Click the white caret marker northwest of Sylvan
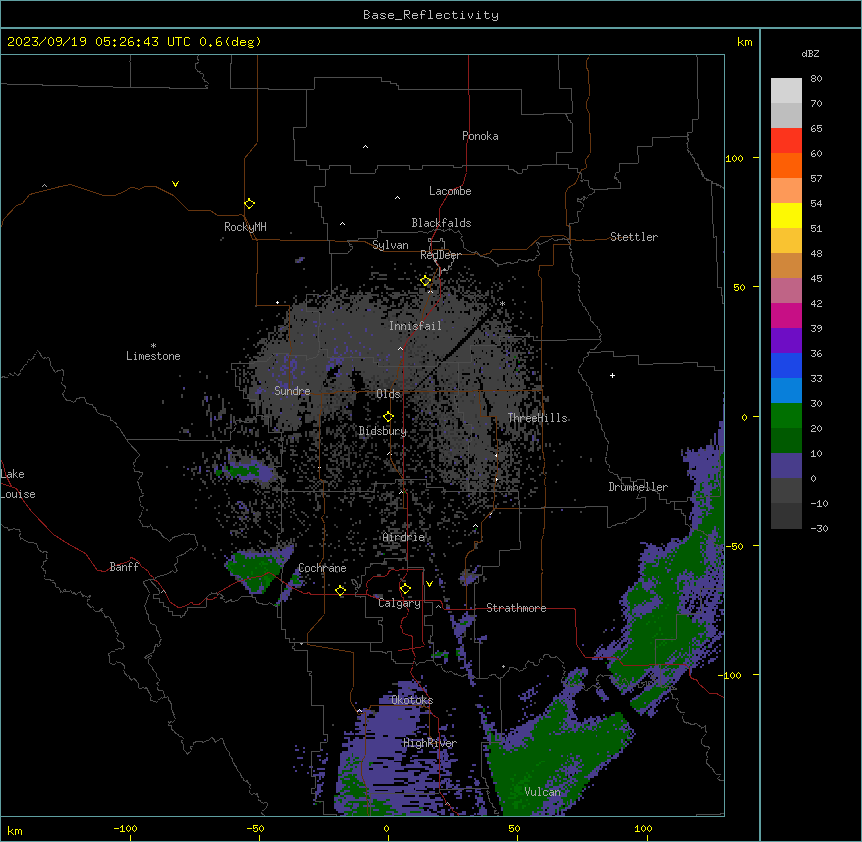Image resolution: width=862 pixels, height=842 pixels. pos(342,224)
